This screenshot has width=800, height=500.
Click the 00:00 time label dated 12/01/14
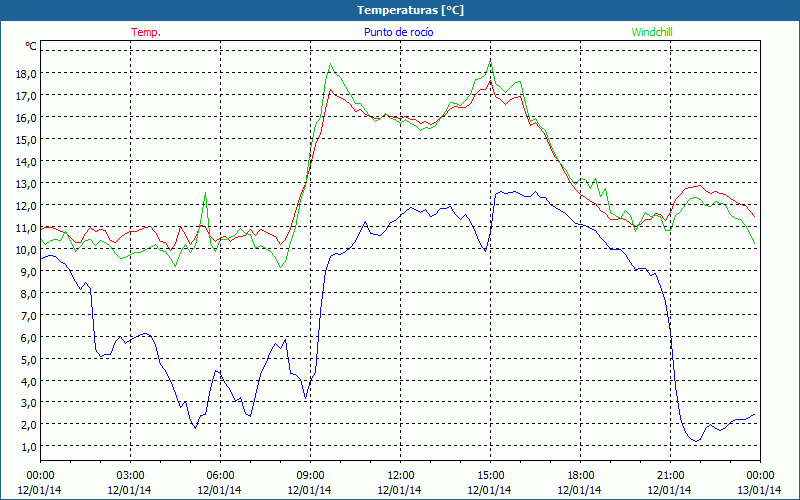click(40, 476)
